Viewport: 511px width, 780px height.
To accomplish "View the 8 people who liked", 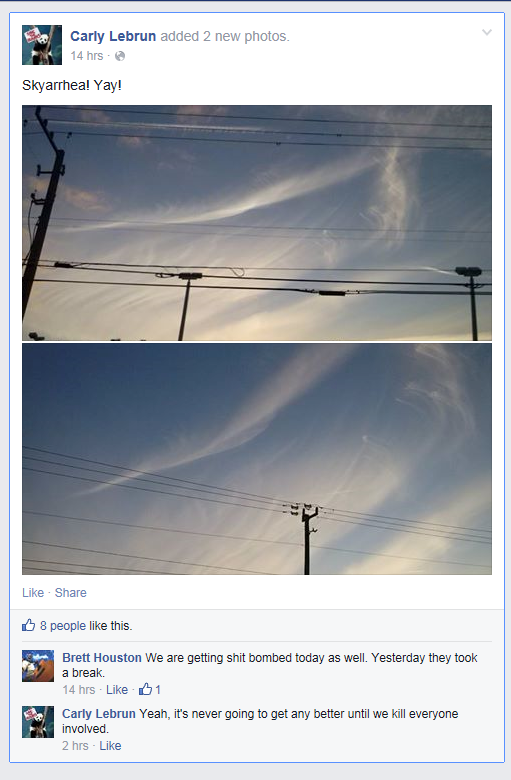I will coord(63,626).
